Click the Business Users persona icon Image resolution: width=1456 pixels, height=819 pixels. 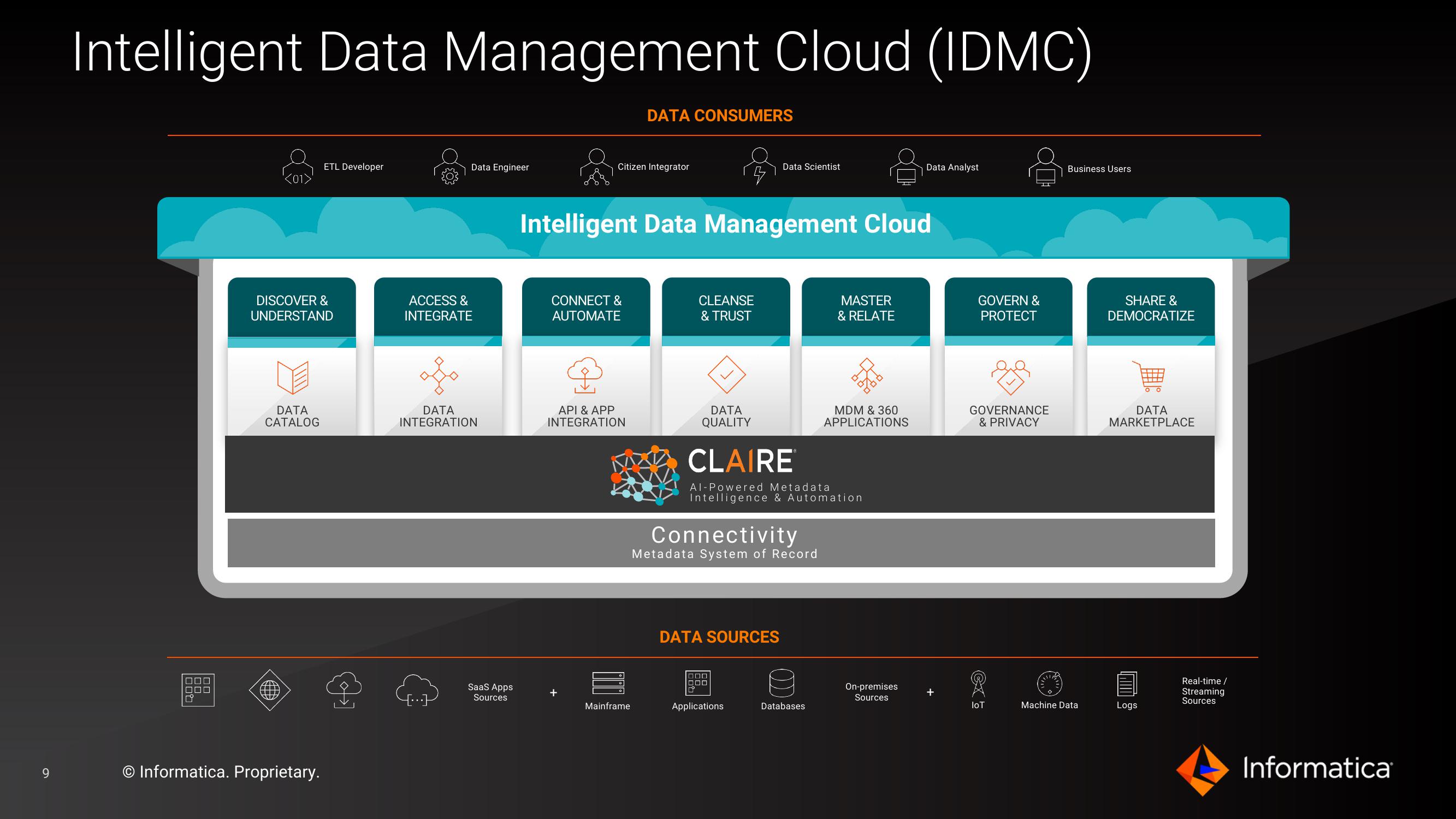(1045, 167)
